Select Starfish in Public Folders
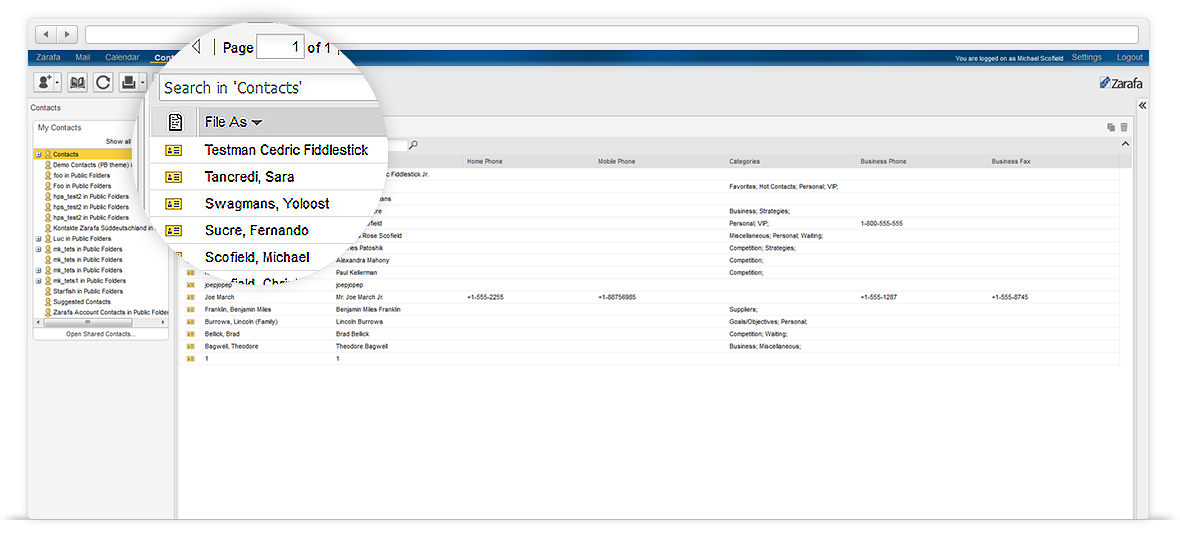This screenshot has height=535, width=1180. tap(87, 291)
